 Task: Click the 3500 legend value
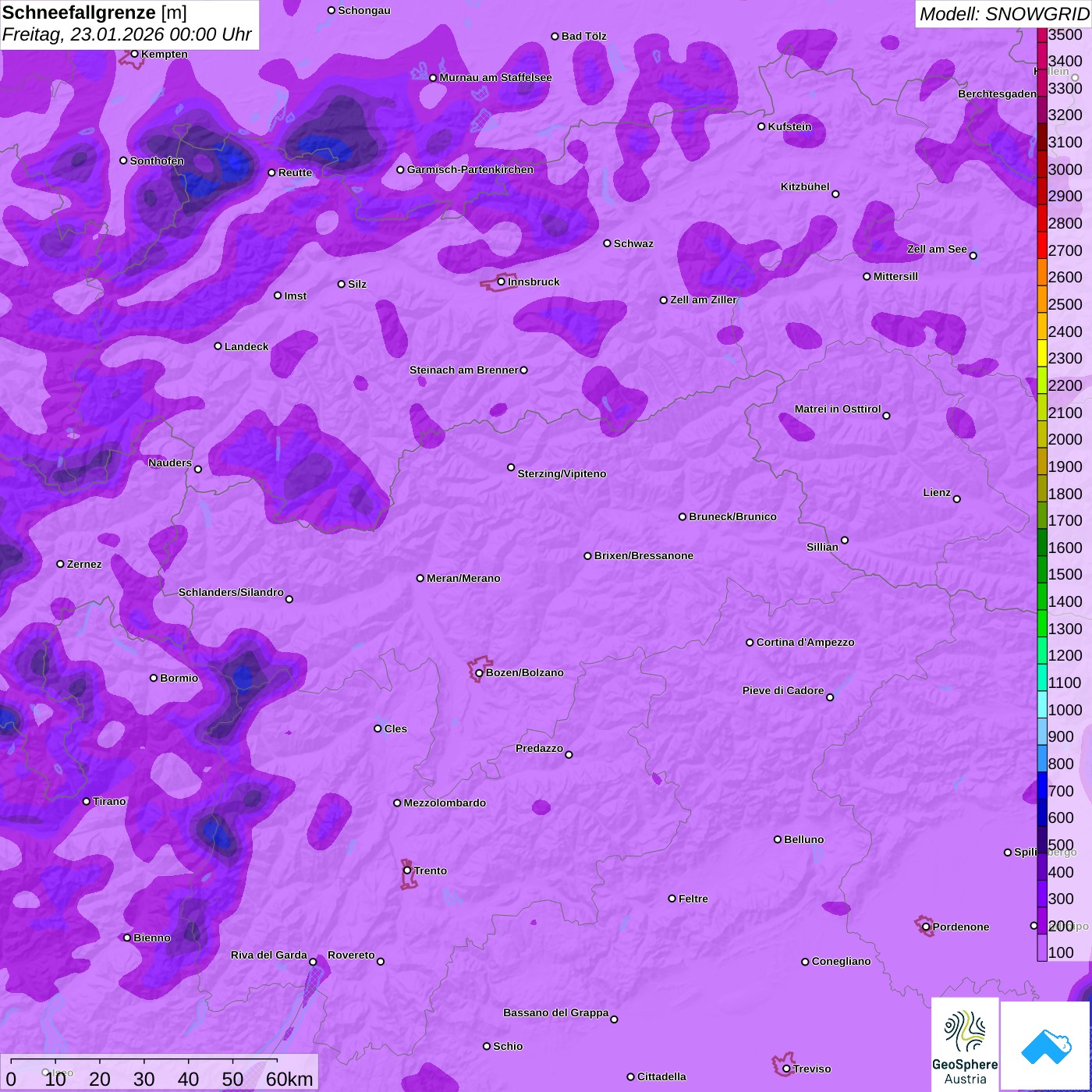(x=1065, y=34)
